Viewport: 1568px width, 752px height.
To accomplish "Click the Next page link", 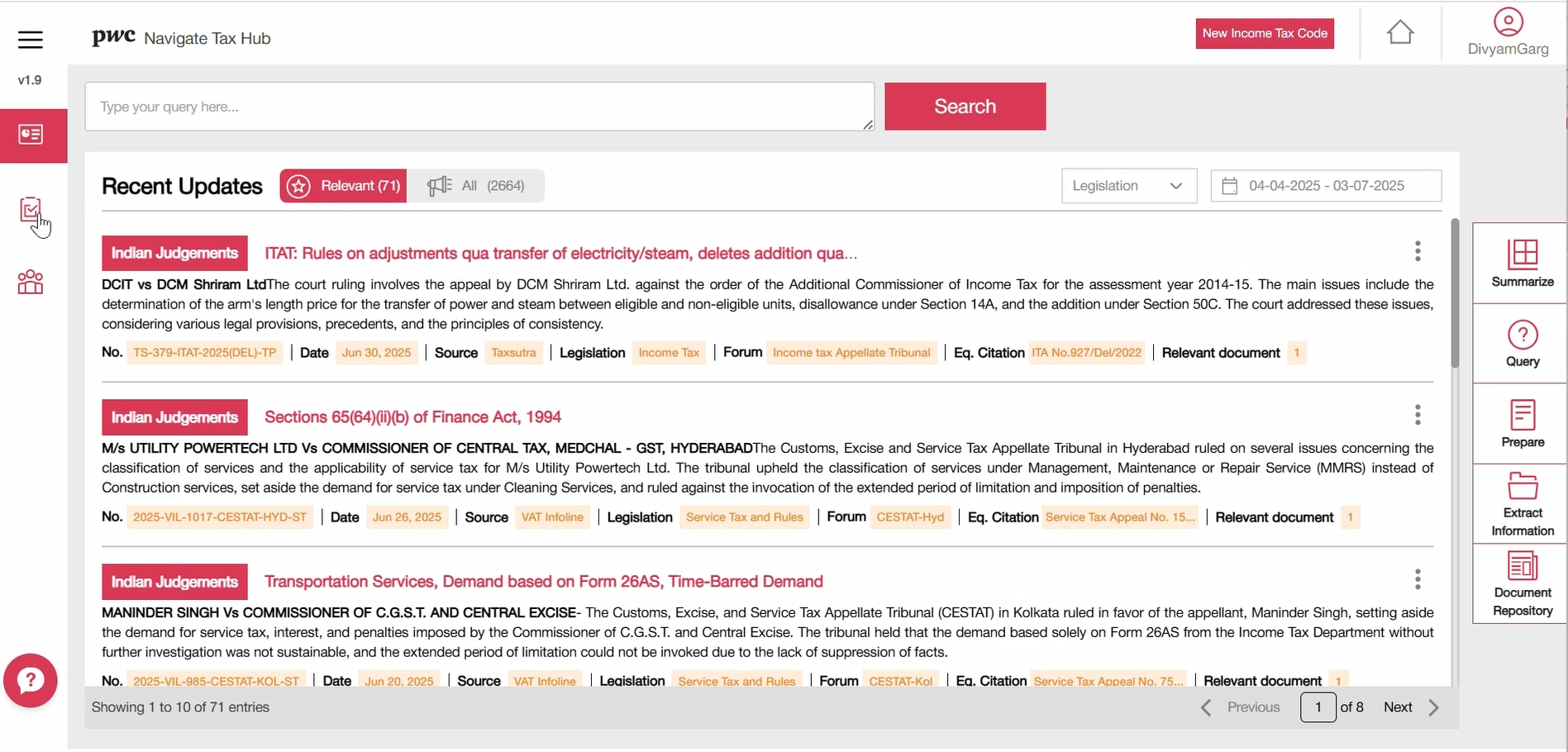I will pos(1398,707).
